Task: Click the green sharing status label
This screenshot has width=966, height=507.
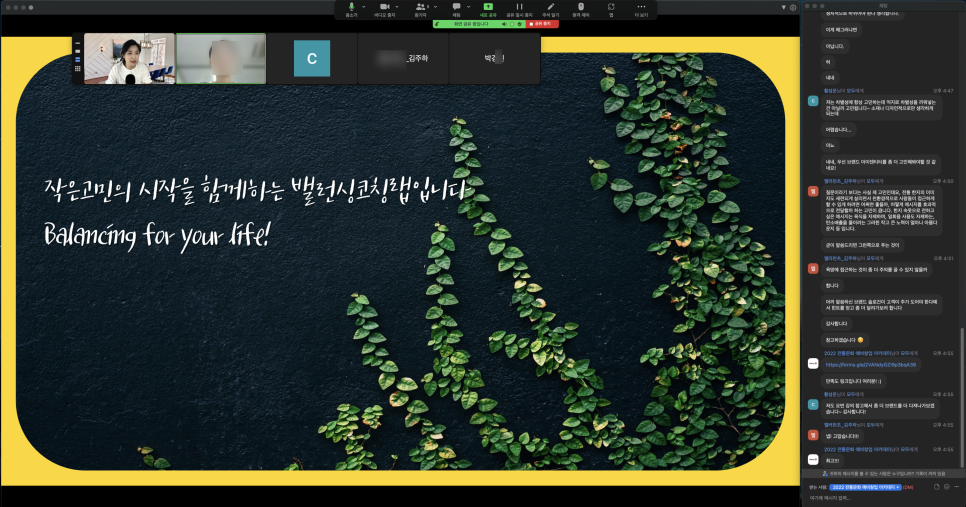Action: [x=471, y=24]
